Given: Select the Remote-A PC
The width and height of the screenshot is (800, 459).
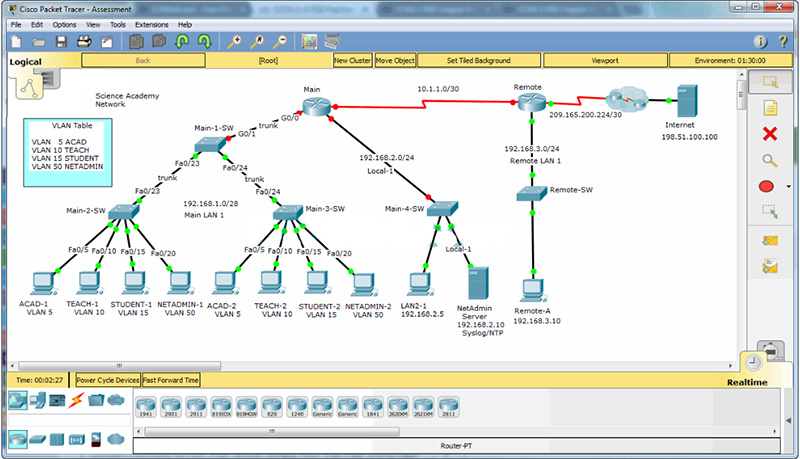Looking at the screenshot, I should (x=534, y=291).
